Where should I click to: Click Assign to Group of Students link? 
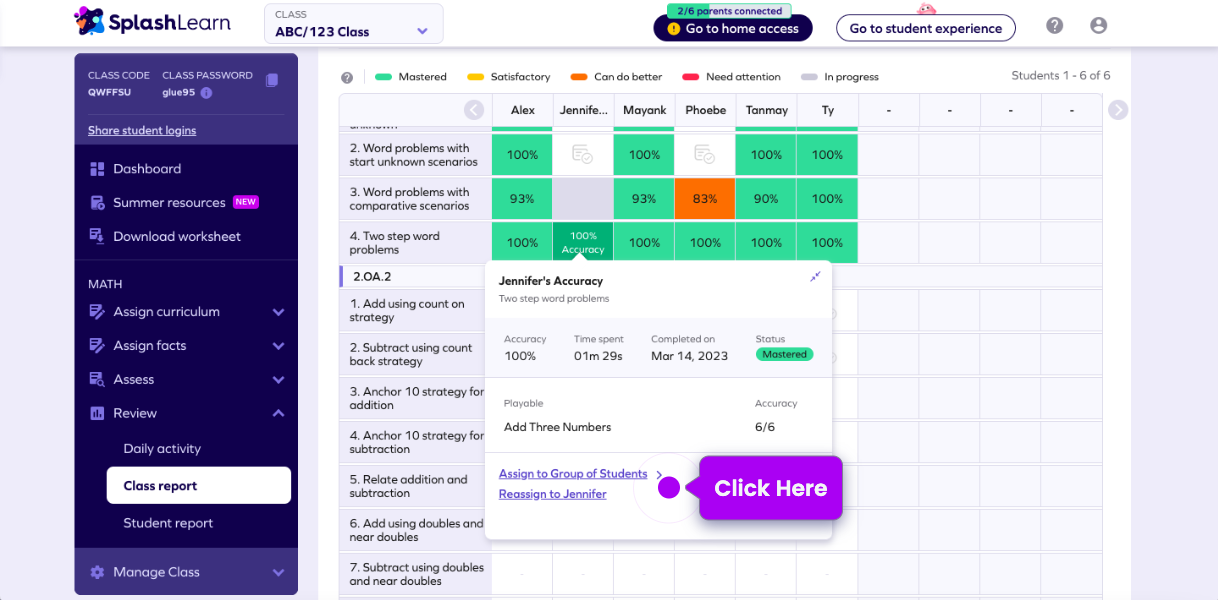(572, 474)
